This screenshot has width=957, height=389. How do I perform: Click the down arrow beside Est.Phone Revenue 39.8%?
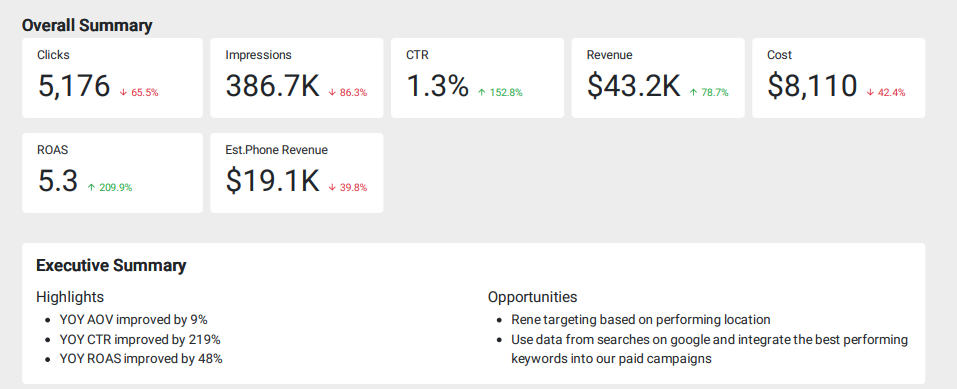(332, 187)
